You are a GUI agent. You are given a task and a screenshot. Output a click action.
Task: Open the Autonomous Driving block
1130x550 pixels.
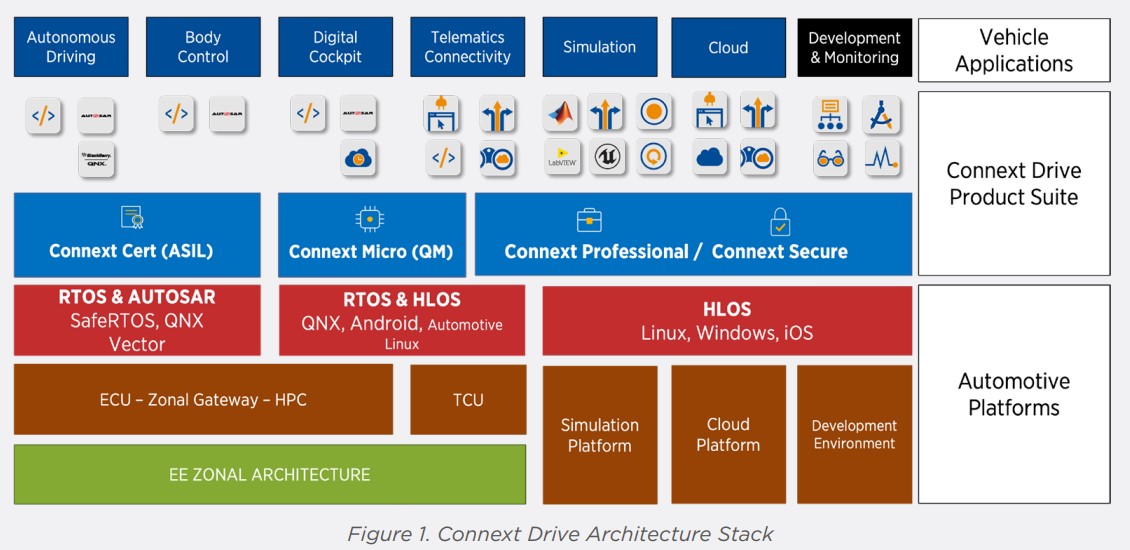click(x=71, y=47)
